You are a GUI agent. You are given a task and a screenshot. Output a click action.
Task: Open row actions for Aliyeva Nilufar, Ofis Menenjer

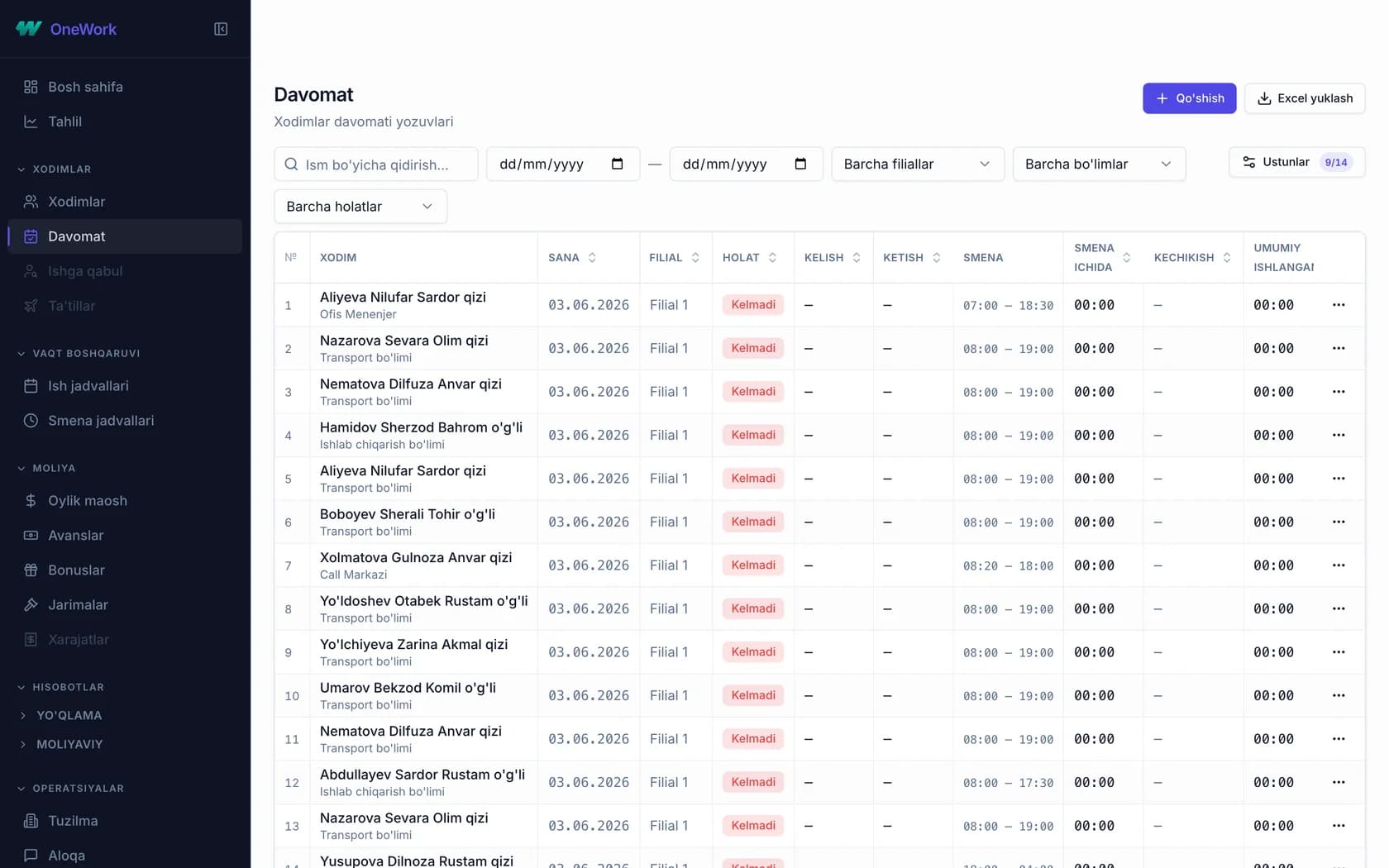click(1339, 305)
